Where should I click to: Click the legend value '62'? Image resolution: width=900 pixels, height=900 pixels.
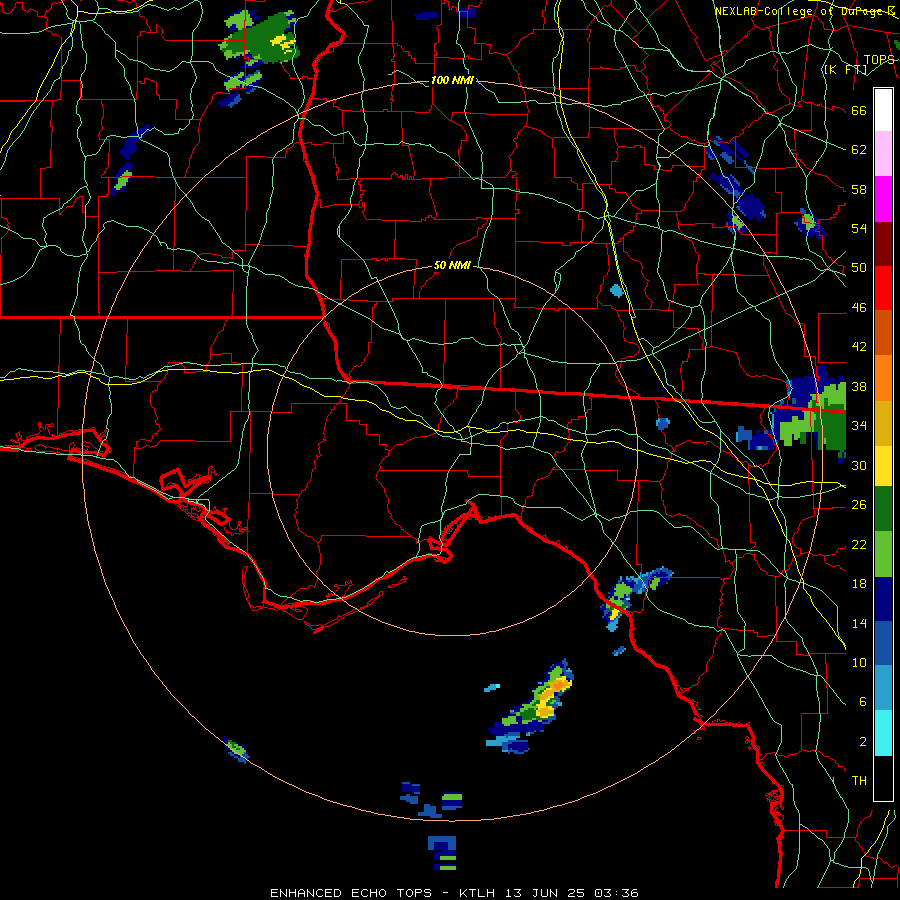pos(859,150)
